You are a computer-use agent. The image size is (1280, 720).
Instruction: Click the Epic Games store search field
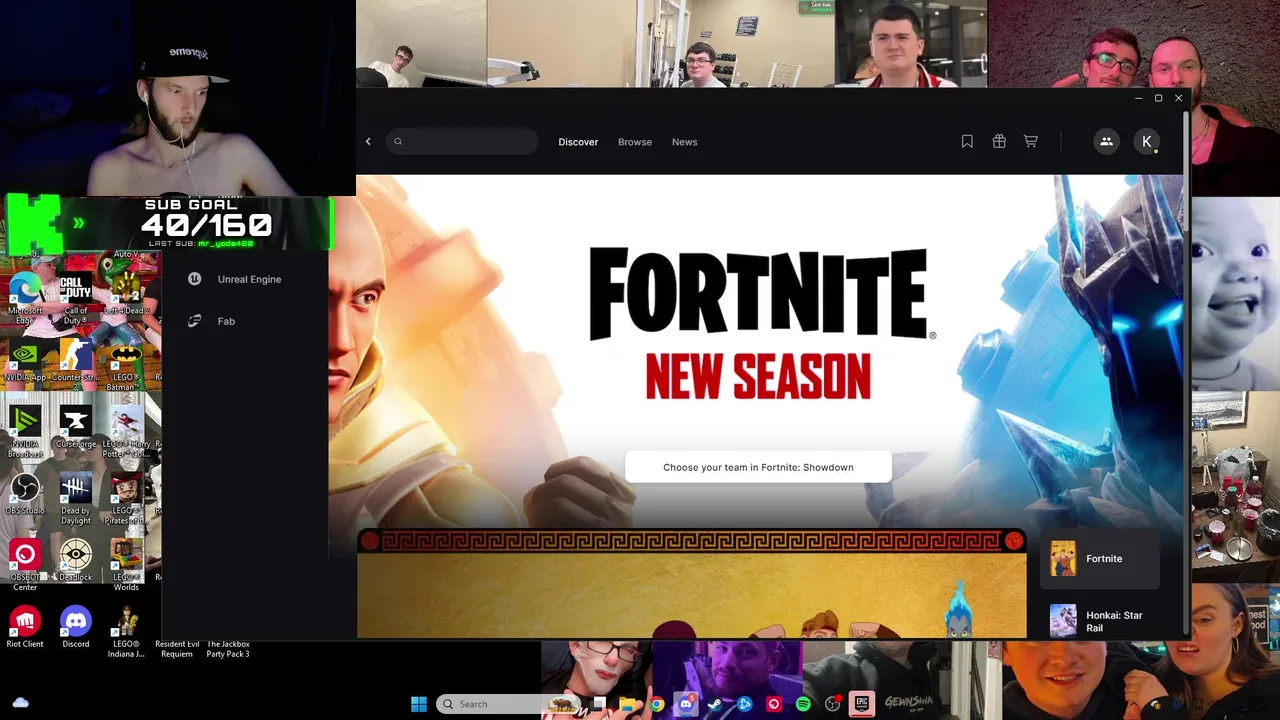pyautogui.click(x=462, y=142)
